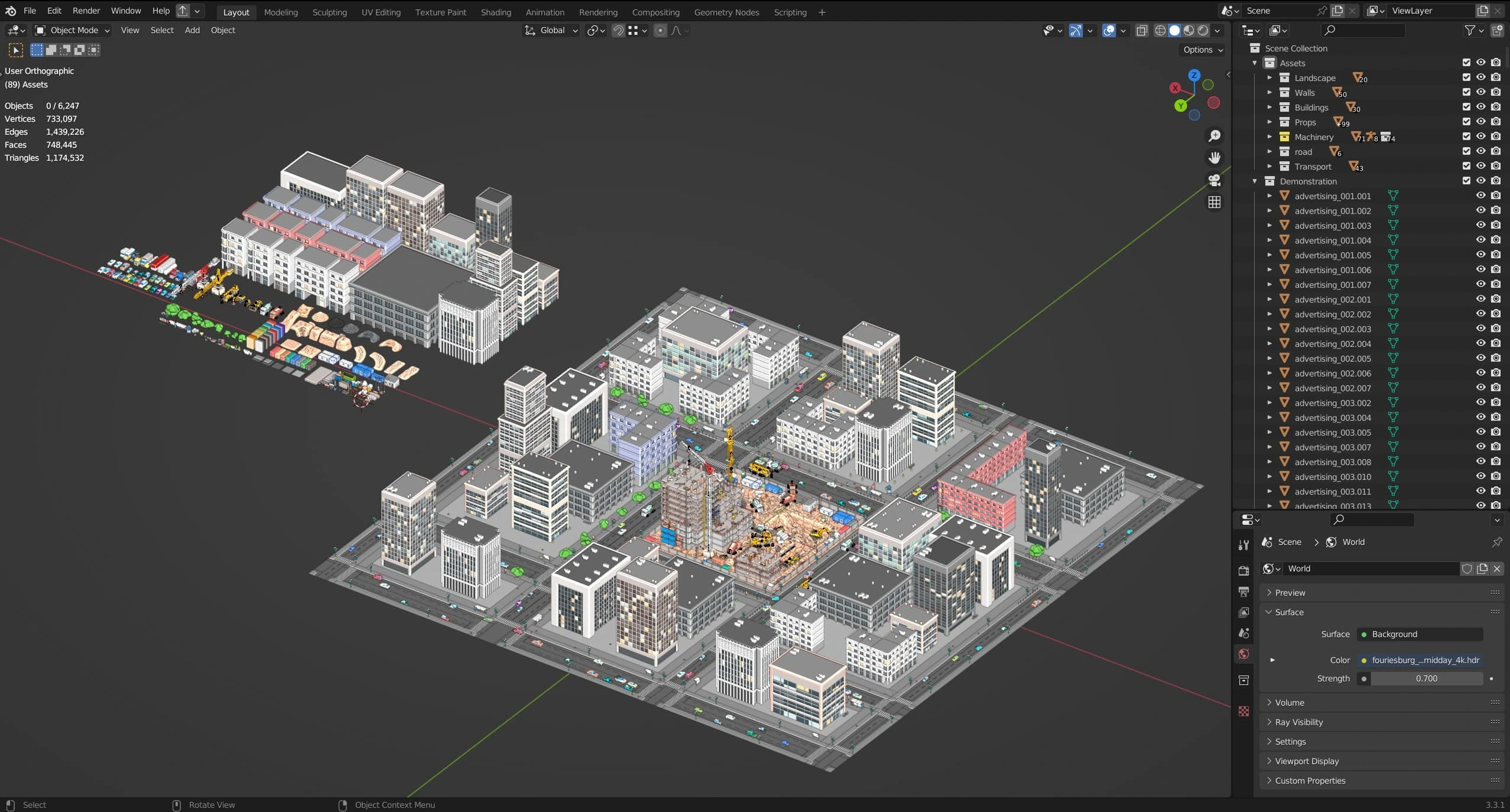Toggle the snapping magnet icon

pos(618,30)
